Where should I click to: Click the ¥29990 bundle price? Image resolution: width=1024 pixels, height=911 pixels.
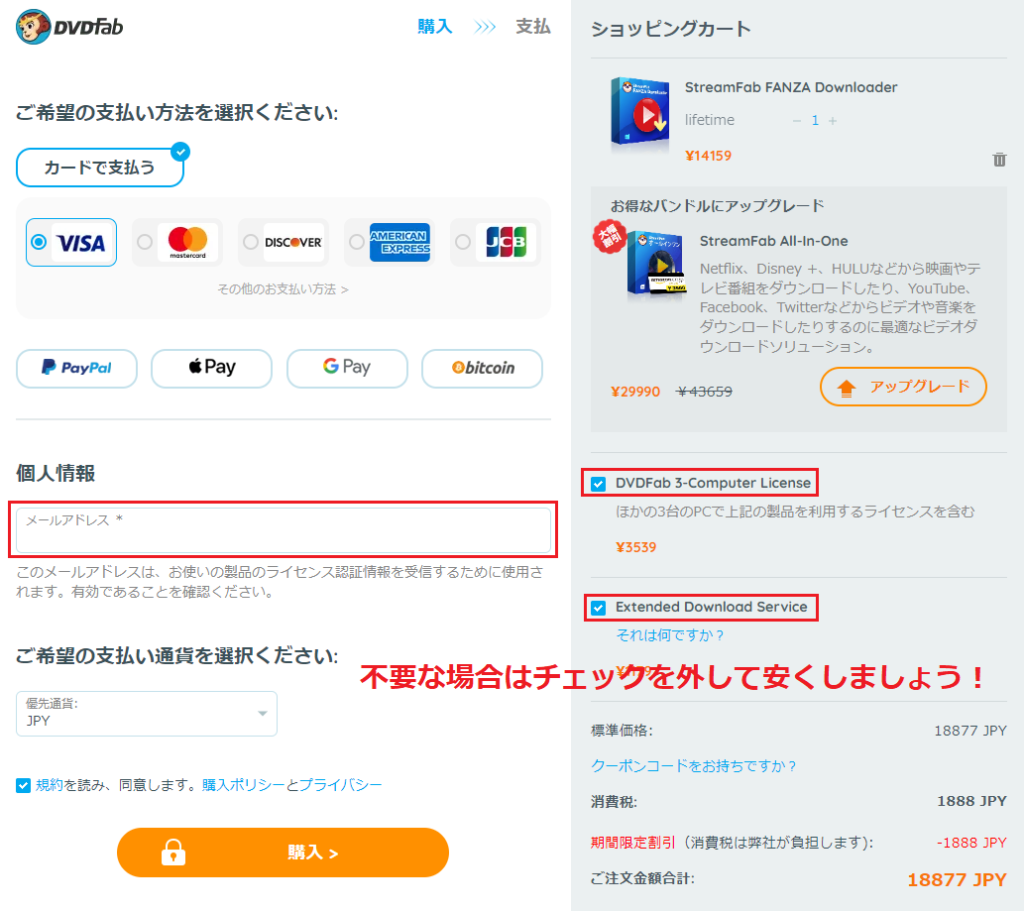coord(635,391)
